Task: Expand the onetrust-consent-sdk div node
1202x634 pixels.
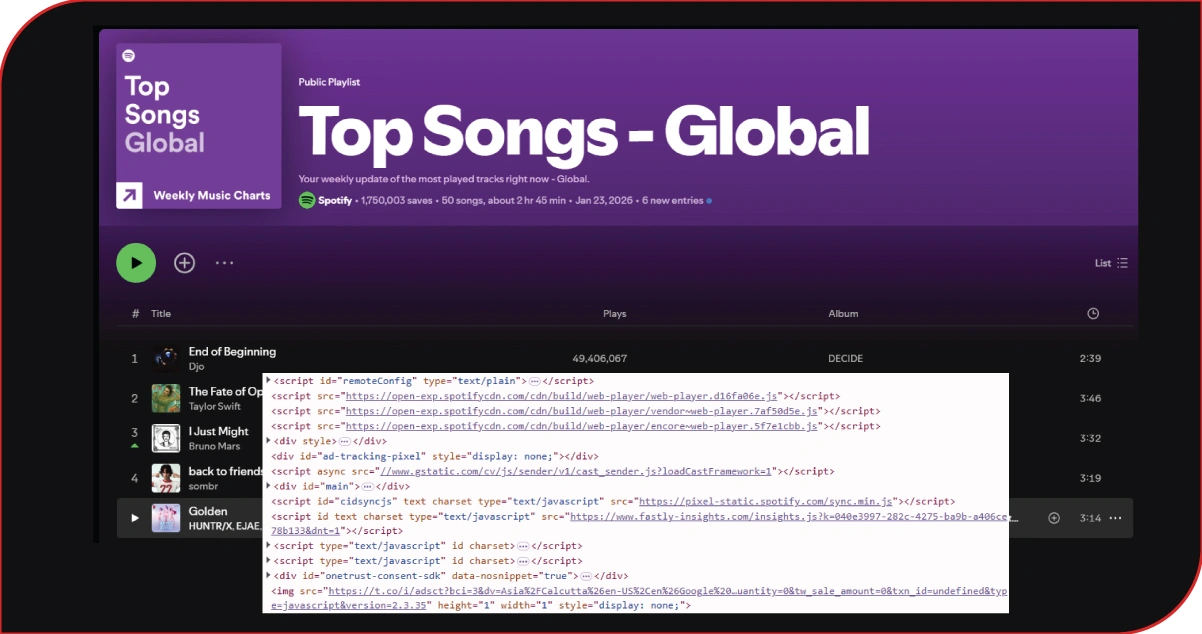Action: [268, 575]
